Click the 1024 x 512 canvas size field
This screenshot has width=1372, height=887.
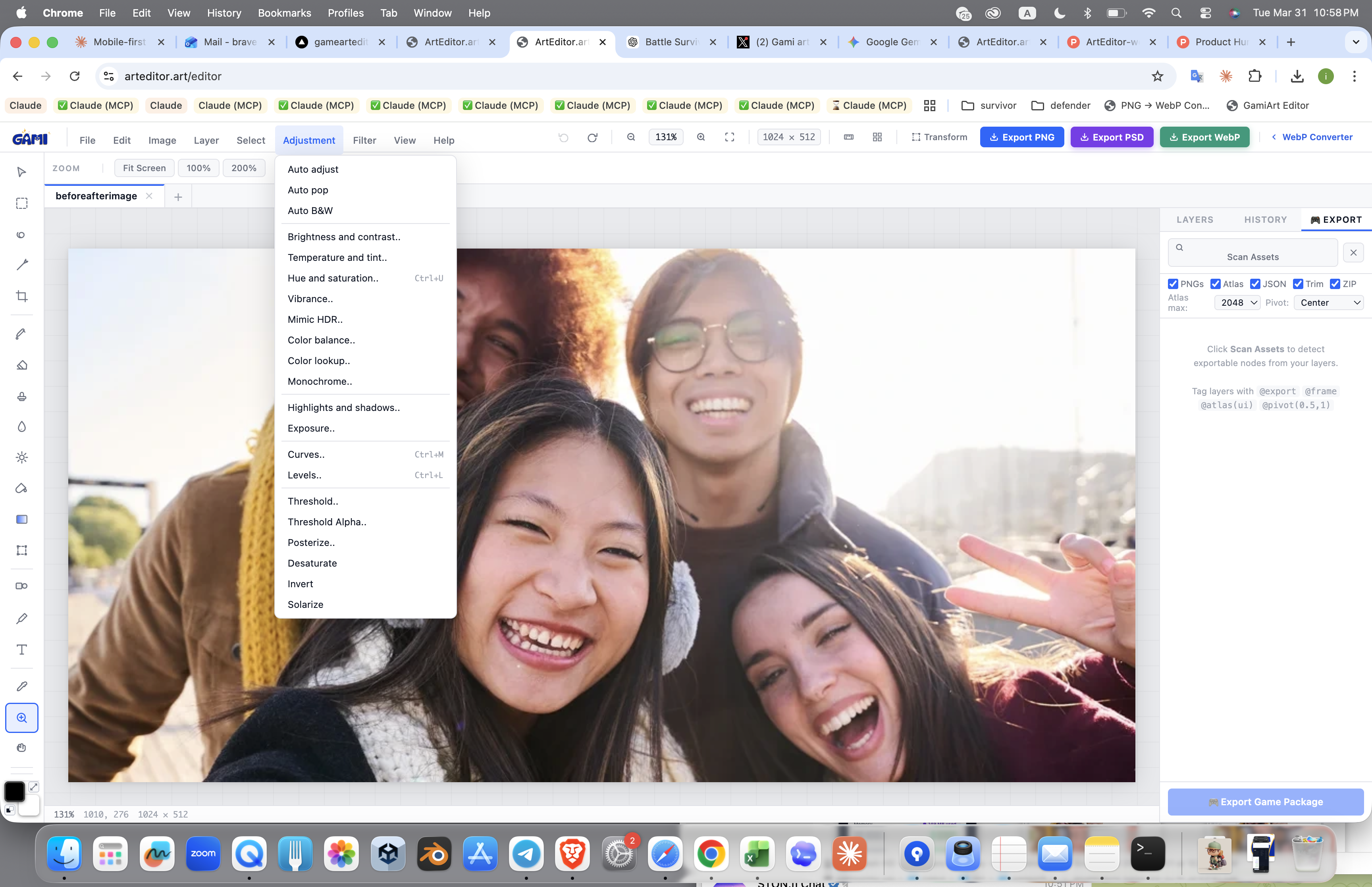(x=789, y=137)
